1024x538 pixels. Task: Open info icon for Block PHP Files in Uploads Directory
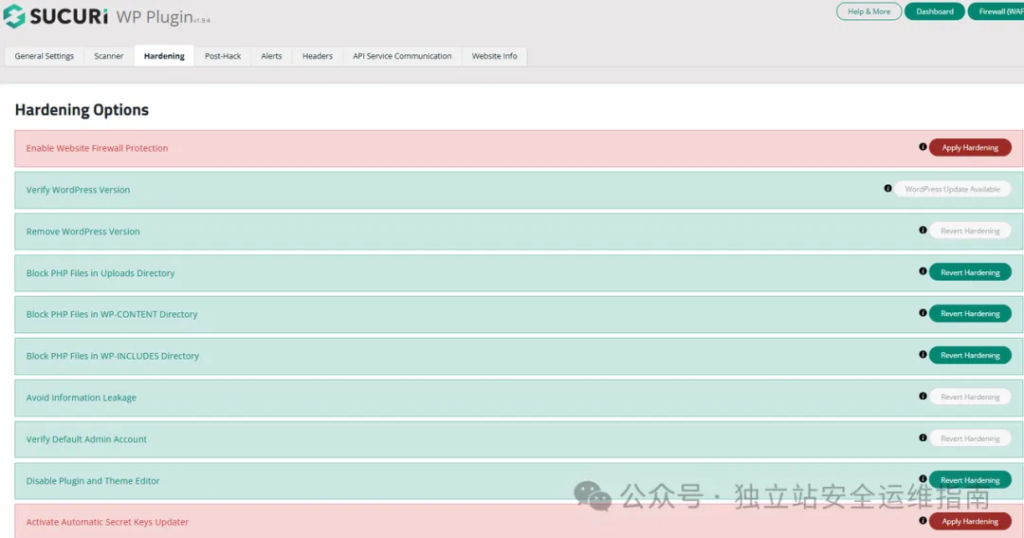coord(923,271)
